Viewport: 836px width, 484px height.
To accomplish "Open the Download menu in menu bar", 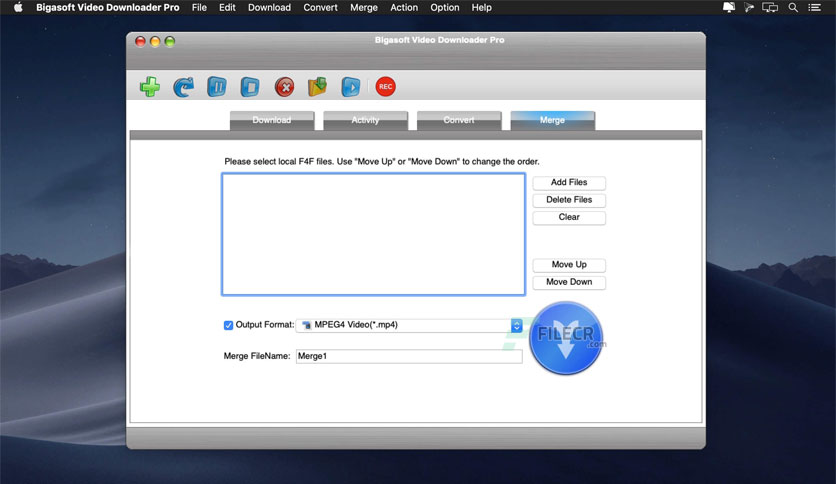I will click(269, 7).
